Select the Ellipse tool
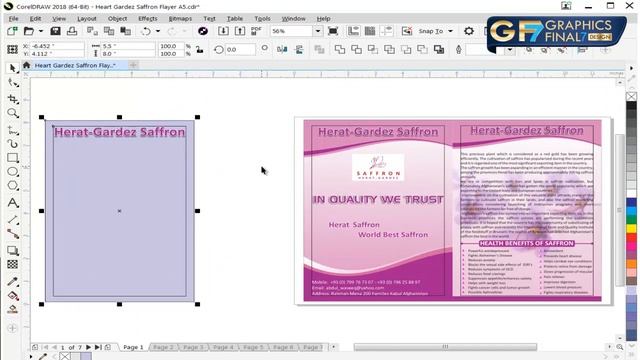 (x=13, y=172)
